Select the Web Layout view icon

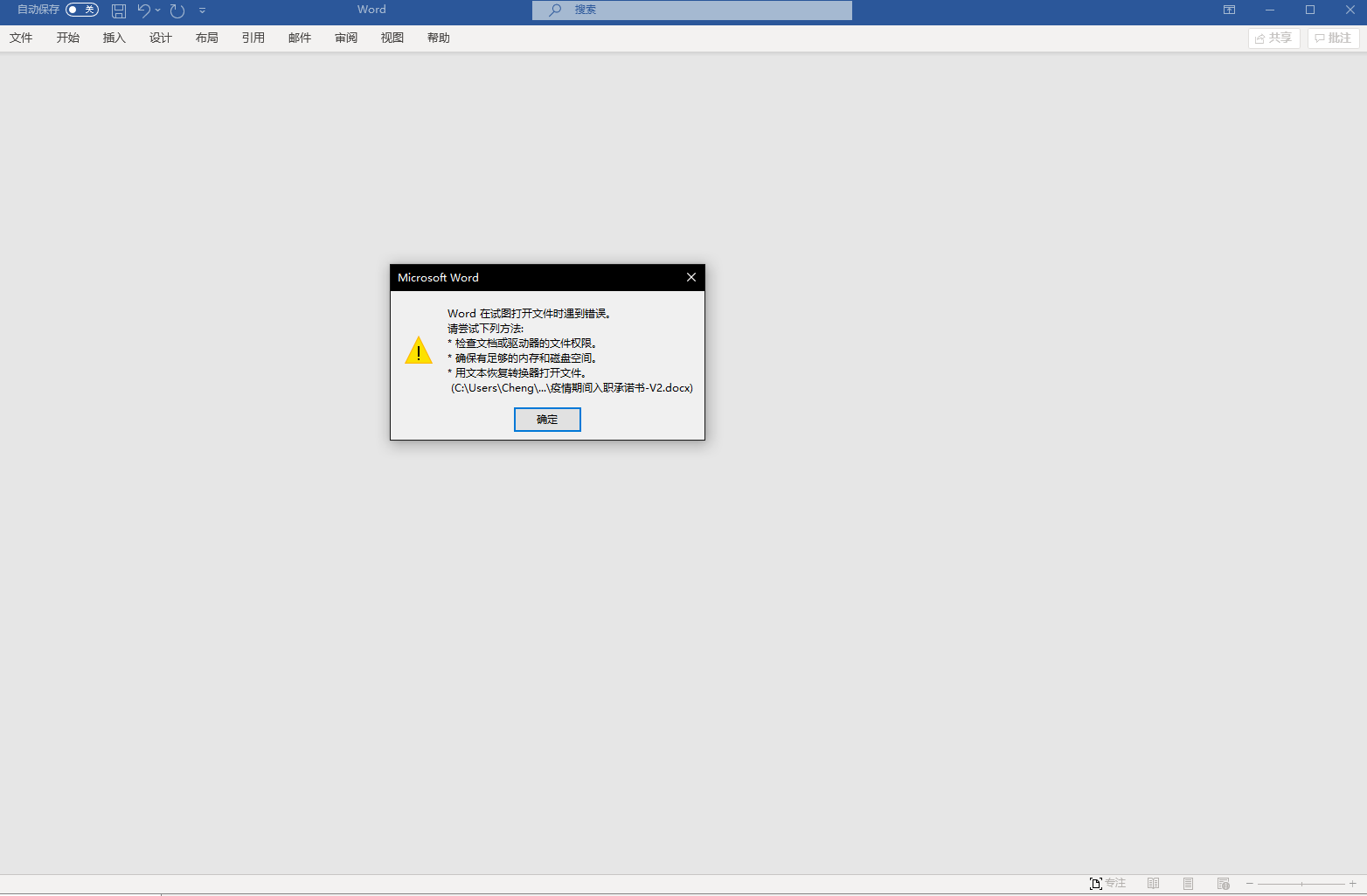pos(1223,884)
